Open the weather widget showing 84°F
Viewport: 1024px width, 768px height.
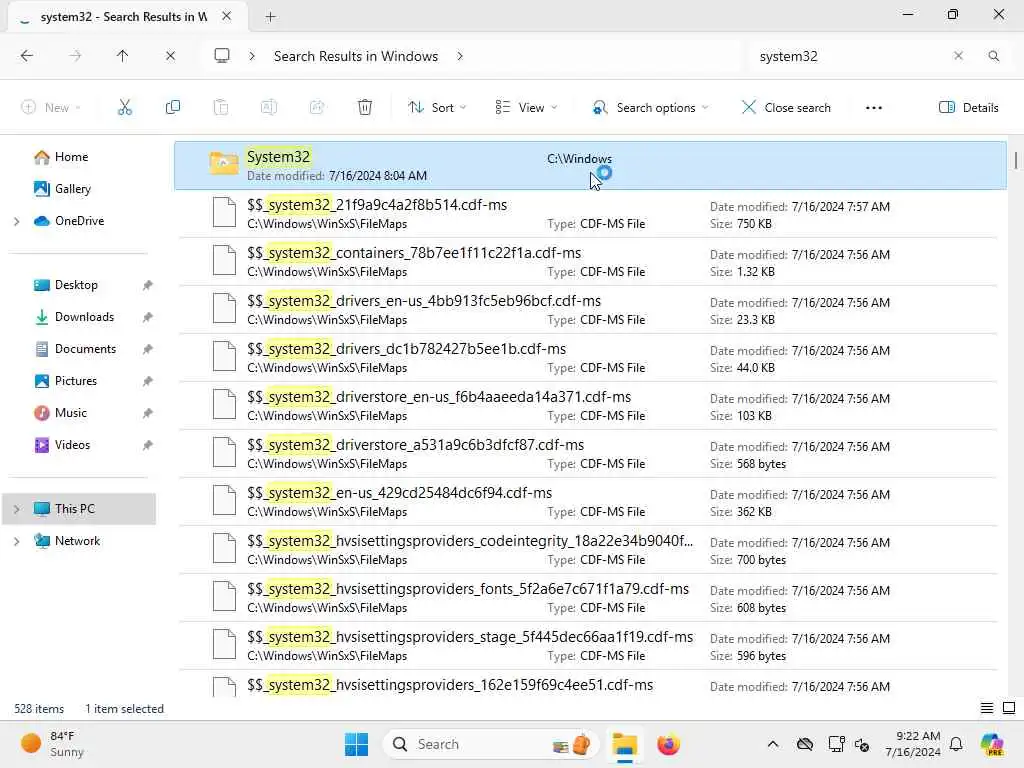tap(52, 744)
